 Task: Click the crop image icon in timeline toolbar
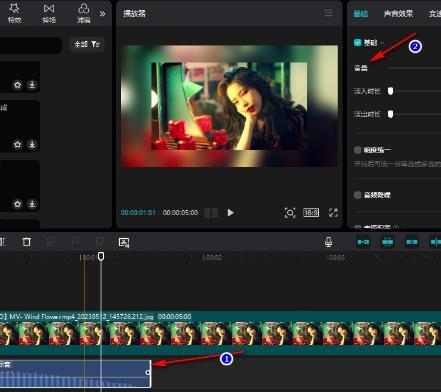pyautogui.click(x=124, y=242)
